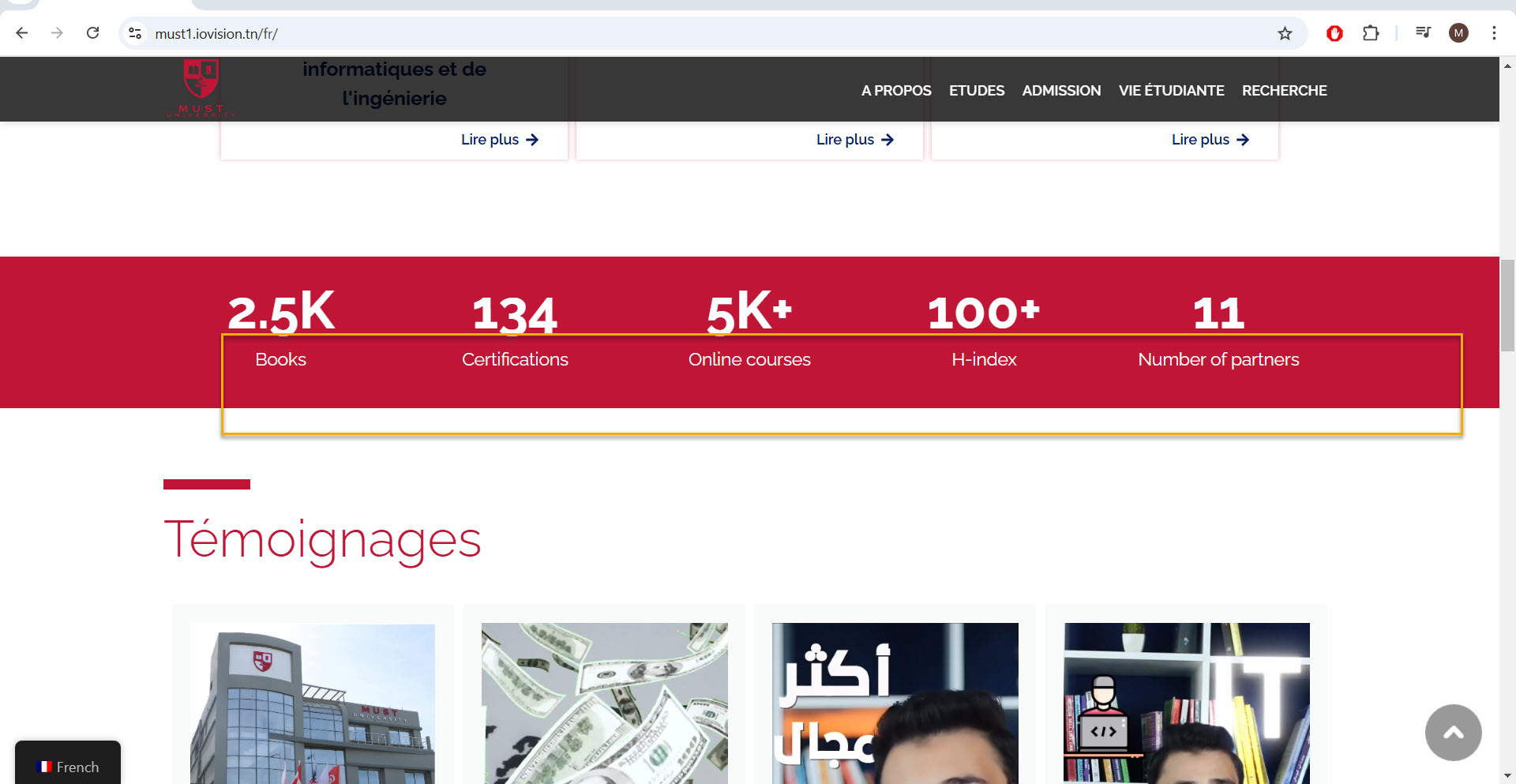Click the page vertical scrollbar thumb
Viewport: 1516px width, 784px height.
(x=1507, y=306)
